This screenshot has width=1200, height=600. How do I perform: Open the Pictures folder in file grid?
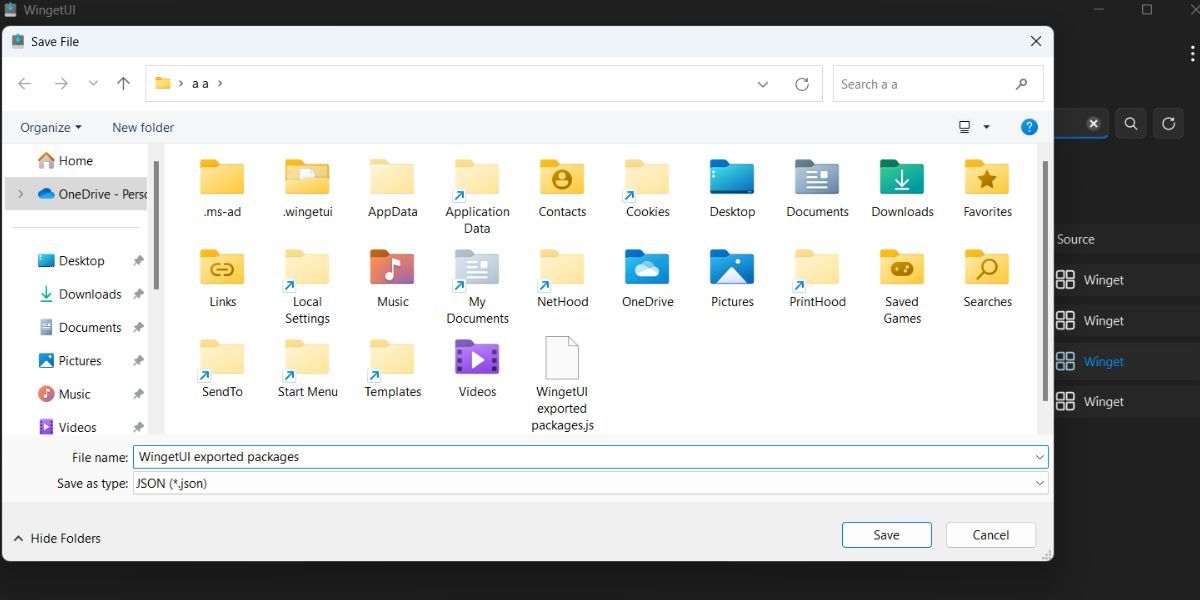pyautogui.click(x=732, y=279)
